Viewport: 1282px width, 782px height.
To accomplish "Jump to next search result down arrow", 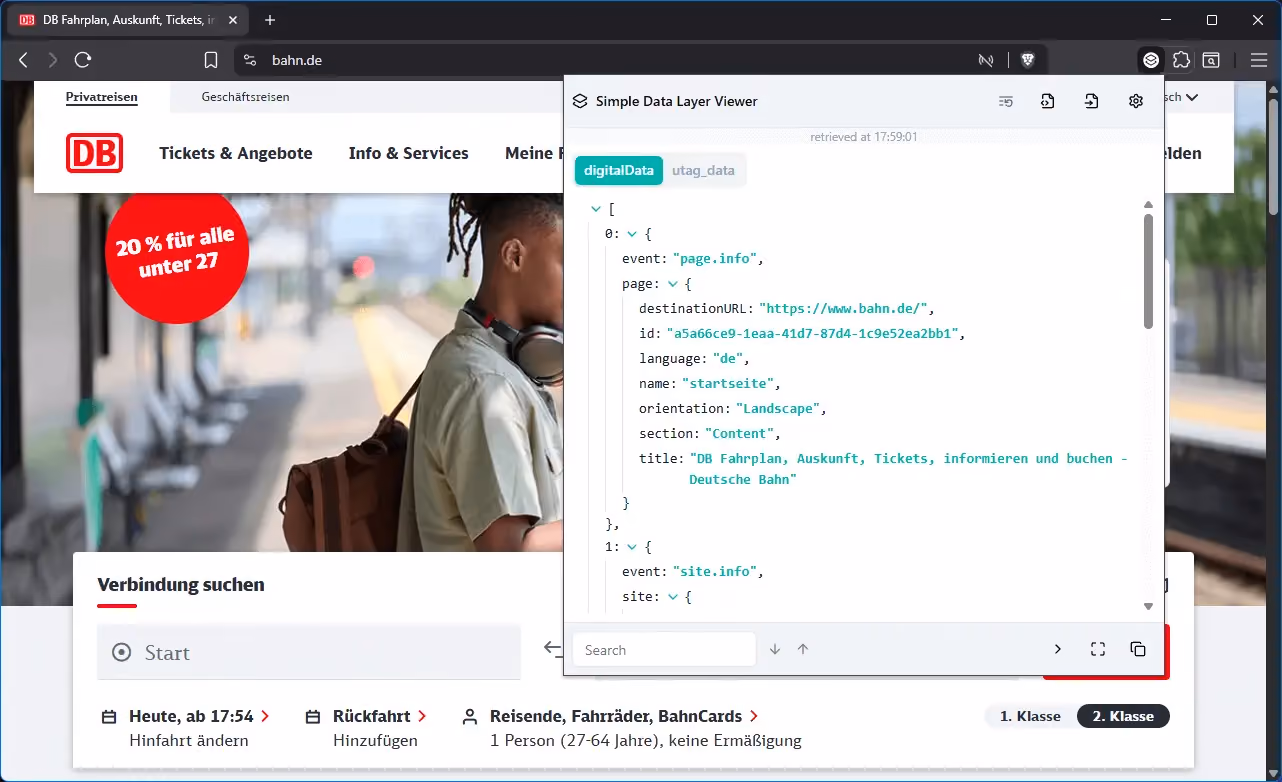I will [x=775, y=649].
